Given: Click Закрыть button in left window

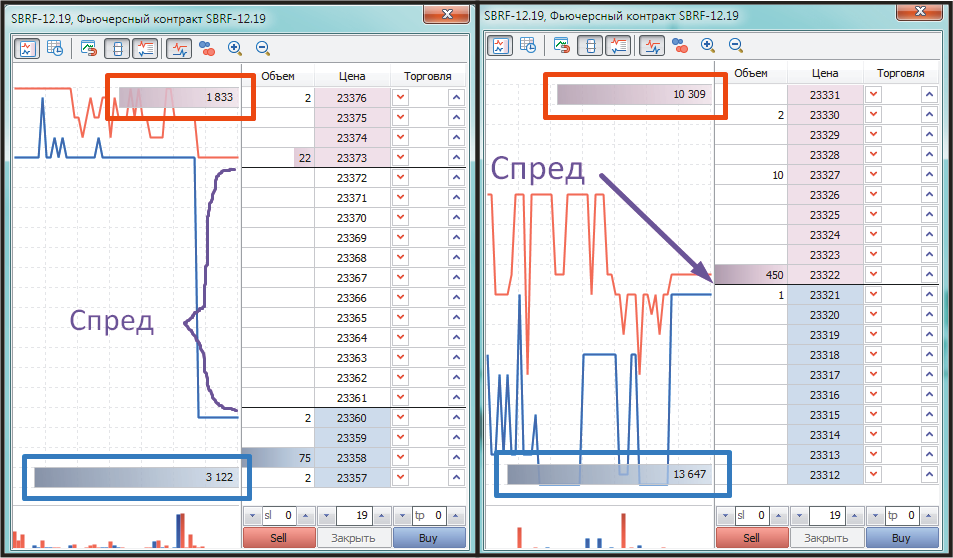Looking at the screenshot, I should (353, 538).
